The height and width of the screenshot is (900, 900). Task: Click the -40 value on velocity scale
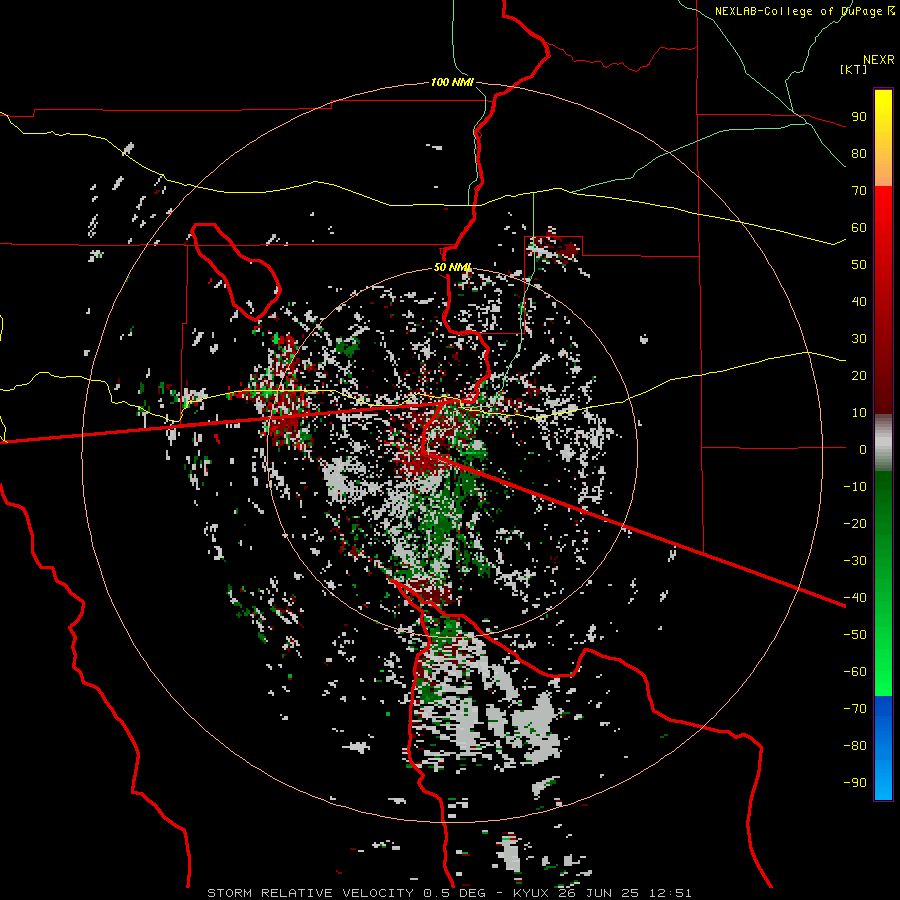click(x=855, y=598)
